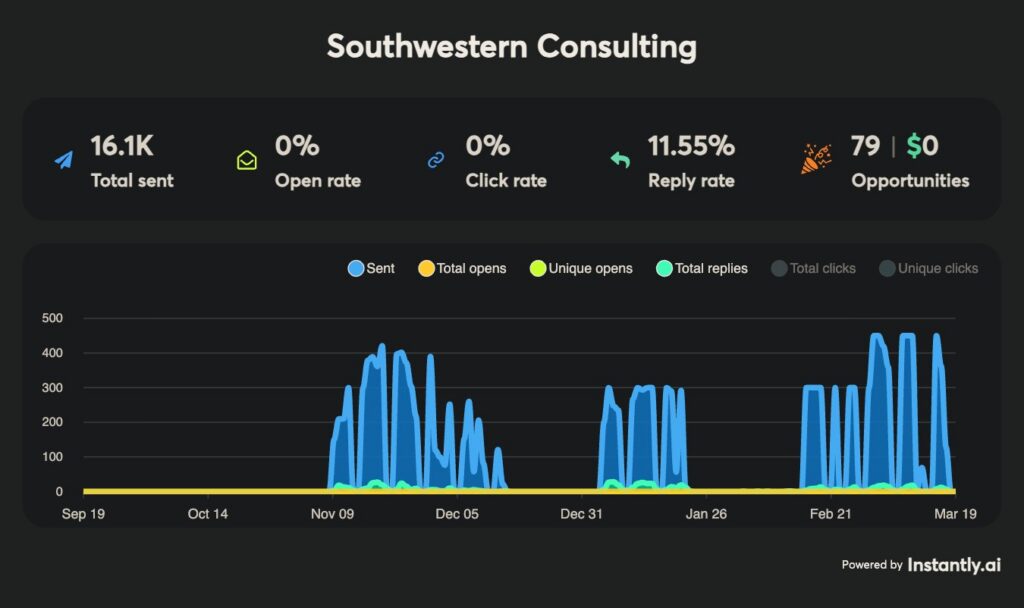This screenshot has width=1024, height=608.
Task: Toggle the Sent series in legend
Action: 371,268
